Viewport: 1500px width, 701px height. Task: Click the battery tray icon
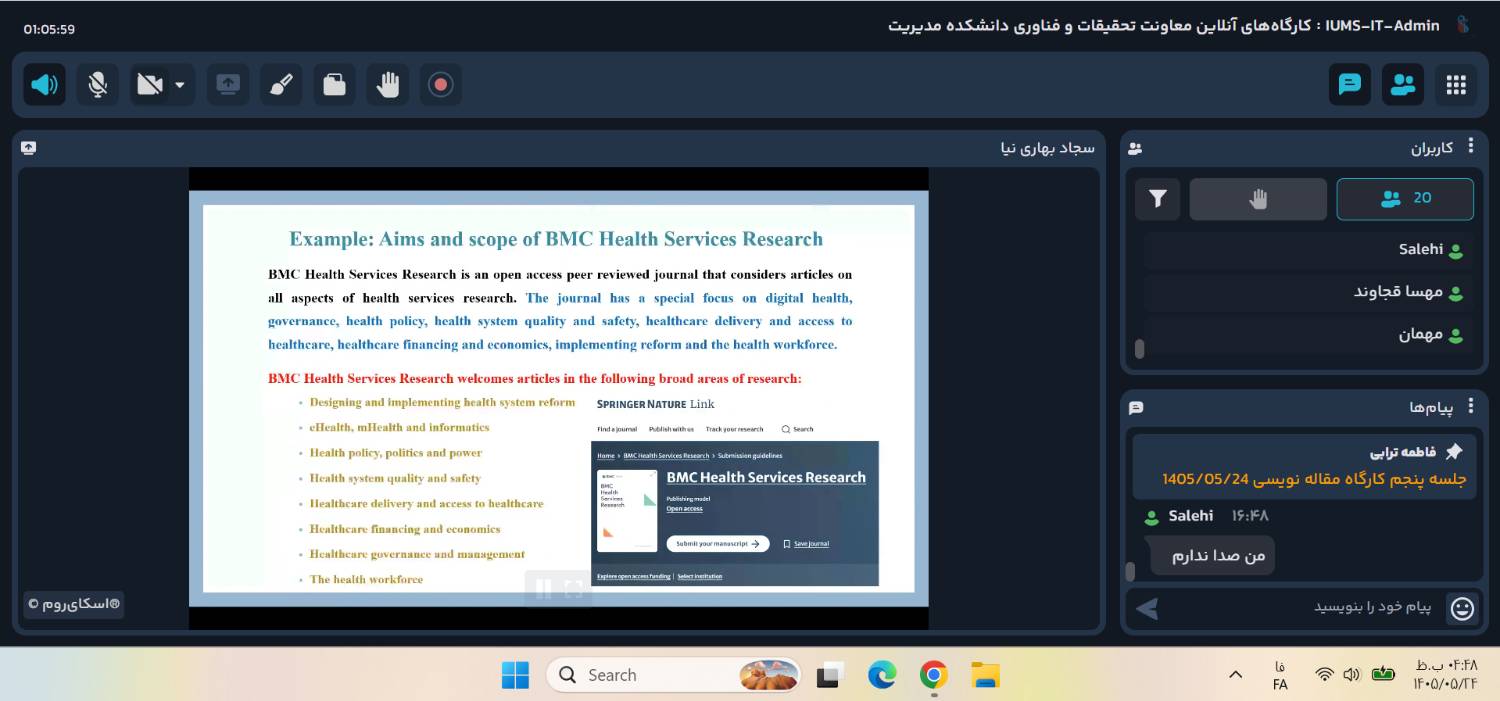[1383, 675]
